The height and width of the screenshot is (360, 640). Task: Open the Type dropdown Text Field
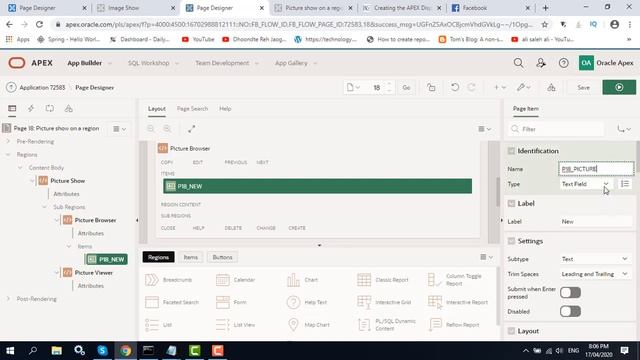585,184
